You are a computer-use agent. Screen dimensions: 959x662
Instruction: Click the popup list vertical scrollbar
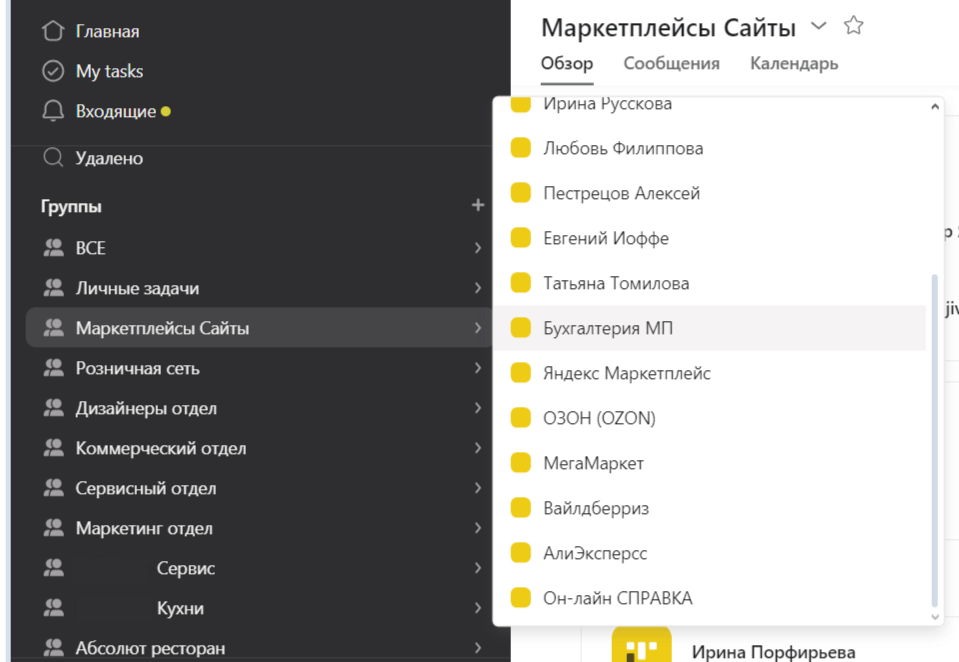(935, 440)
